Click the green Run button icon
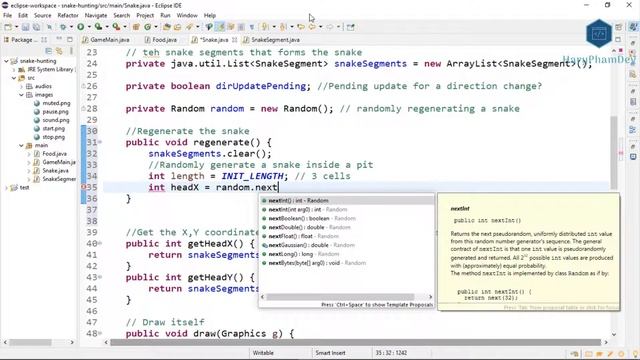Viewport: 640px width, 360px height. [80, 27]
